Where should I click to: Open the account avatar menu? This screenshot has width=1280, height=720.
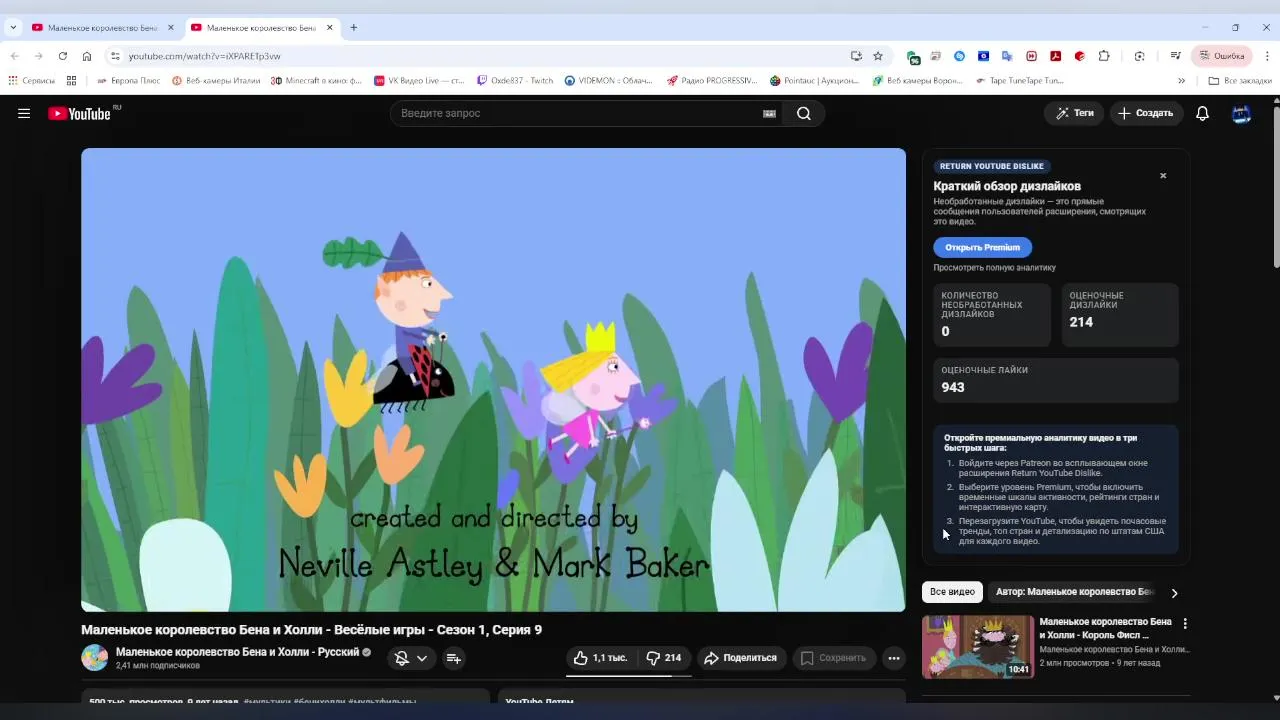pos(1241,113)
